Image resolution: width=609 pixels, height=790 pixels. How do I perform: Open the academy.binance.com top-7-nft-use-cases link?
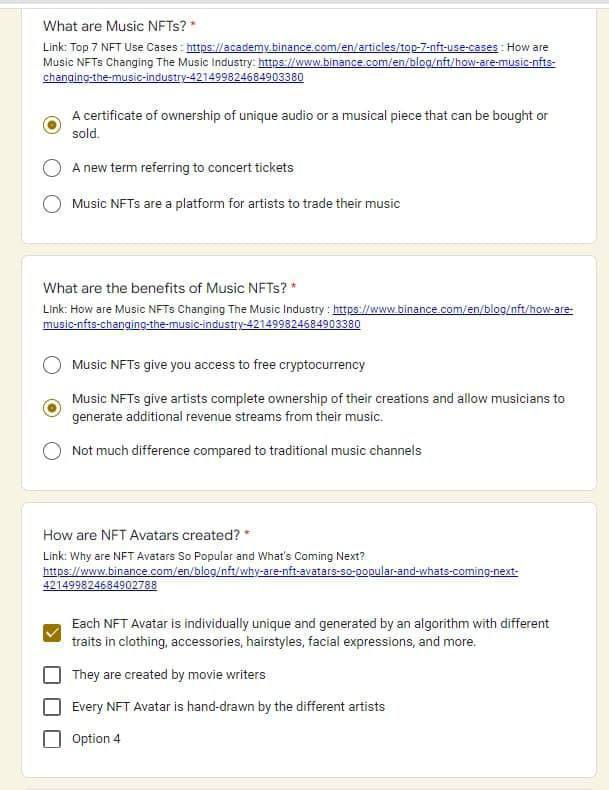pyautogui.click(x=342, y=48)
